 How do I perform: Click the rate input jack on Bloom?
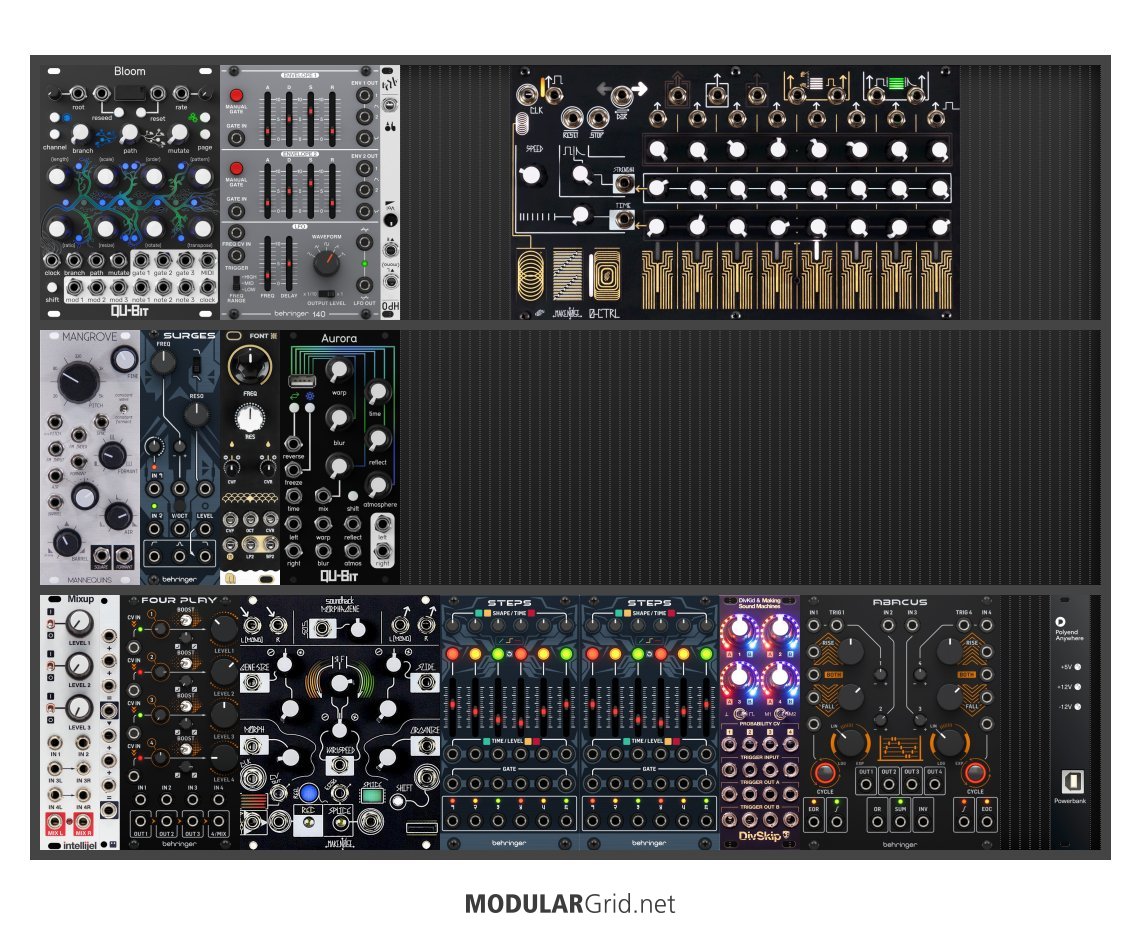click(x=181, y=94)
